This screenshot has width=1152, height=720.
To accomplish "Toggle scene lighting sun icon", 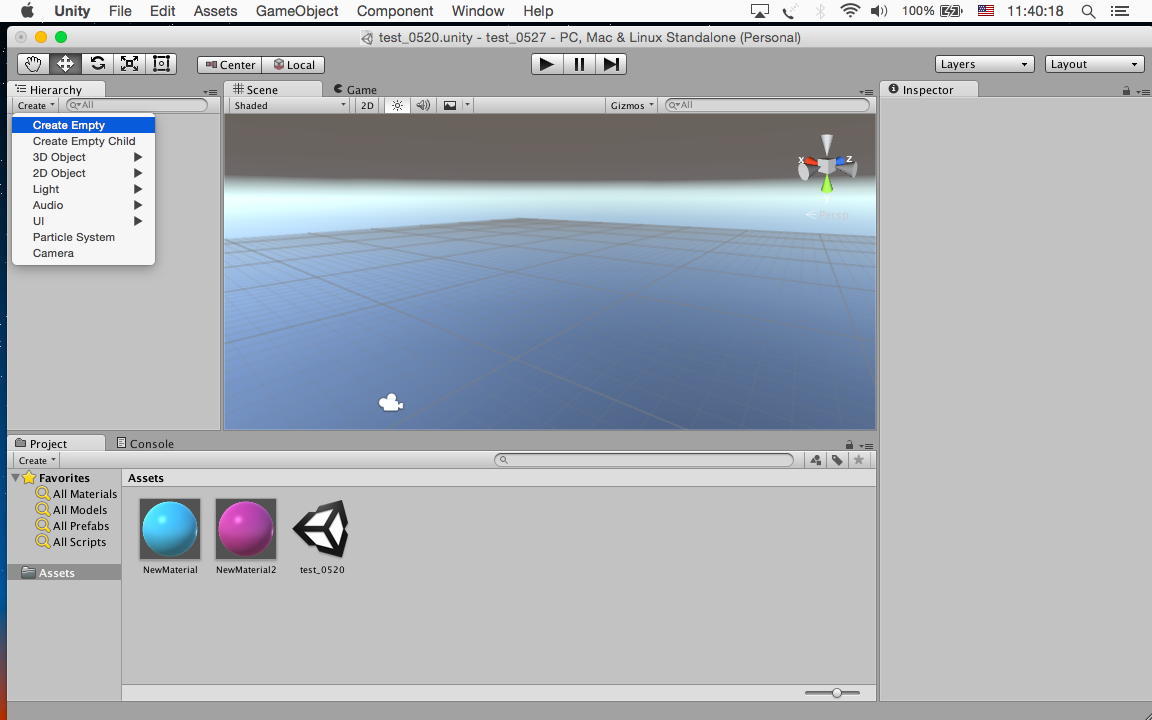I will 397,105.
